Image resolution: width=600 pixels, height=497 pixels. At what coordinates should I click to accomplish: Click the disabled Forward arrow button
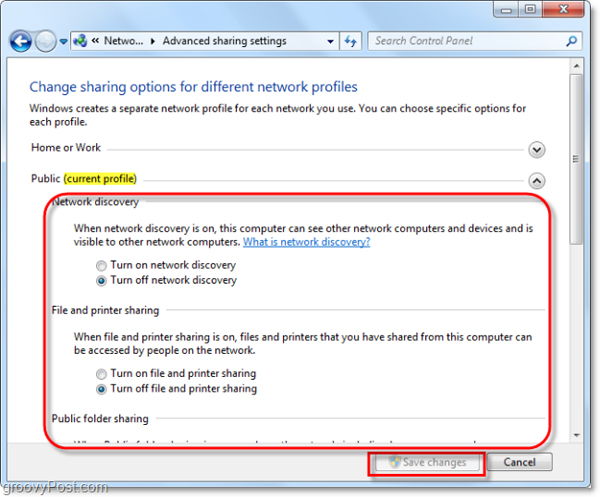[46, 41]
